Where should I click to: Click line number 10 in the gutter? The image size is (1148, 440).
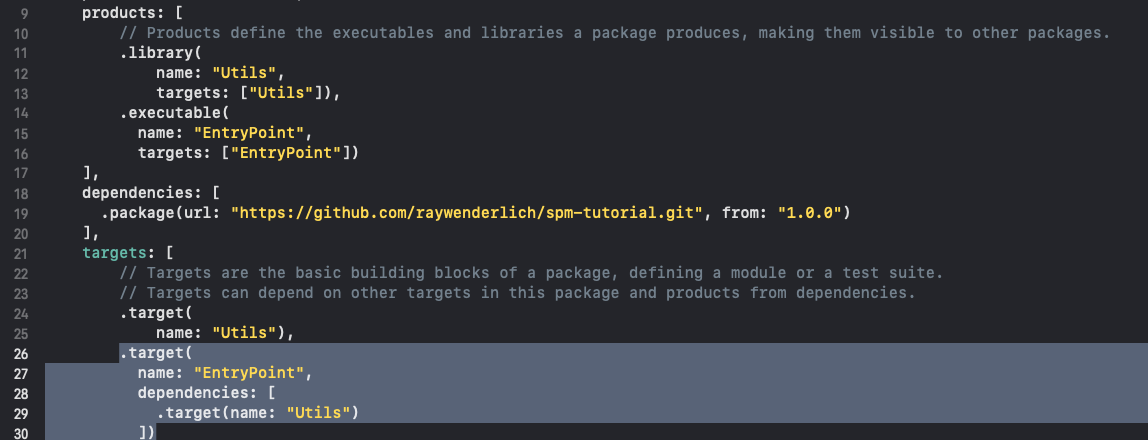(x=20, y=34)
